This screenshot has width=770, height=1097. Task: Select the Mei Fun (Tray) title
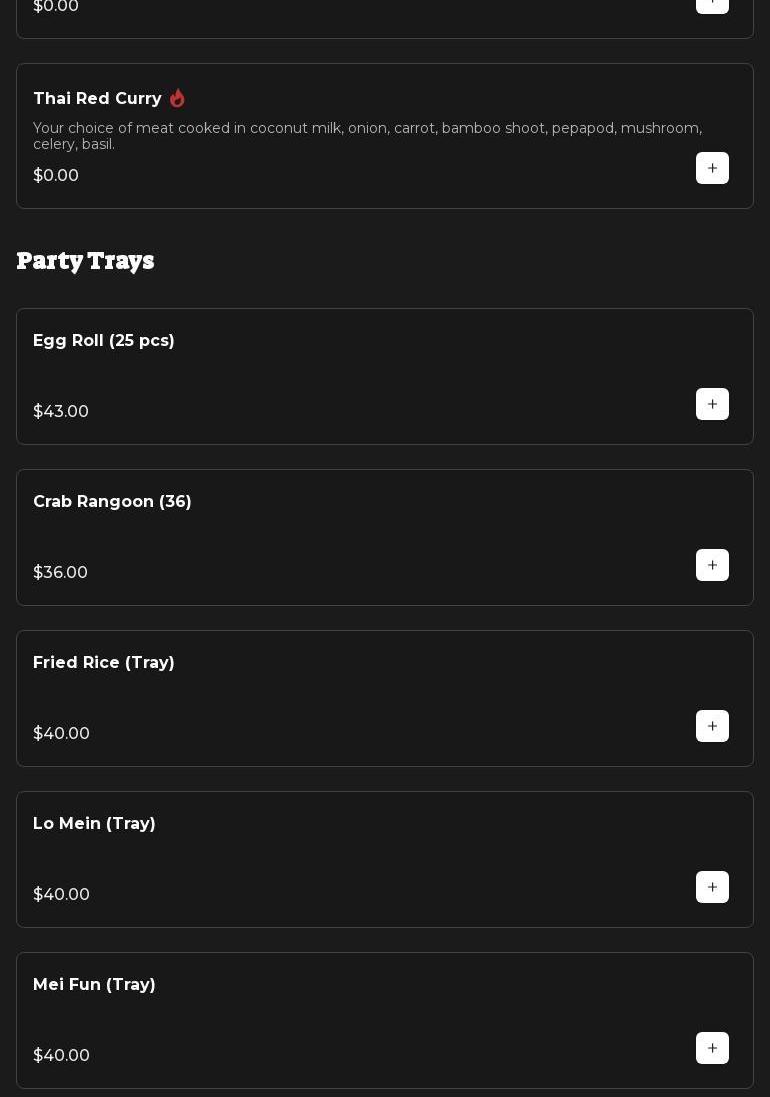tap(94, 985)
